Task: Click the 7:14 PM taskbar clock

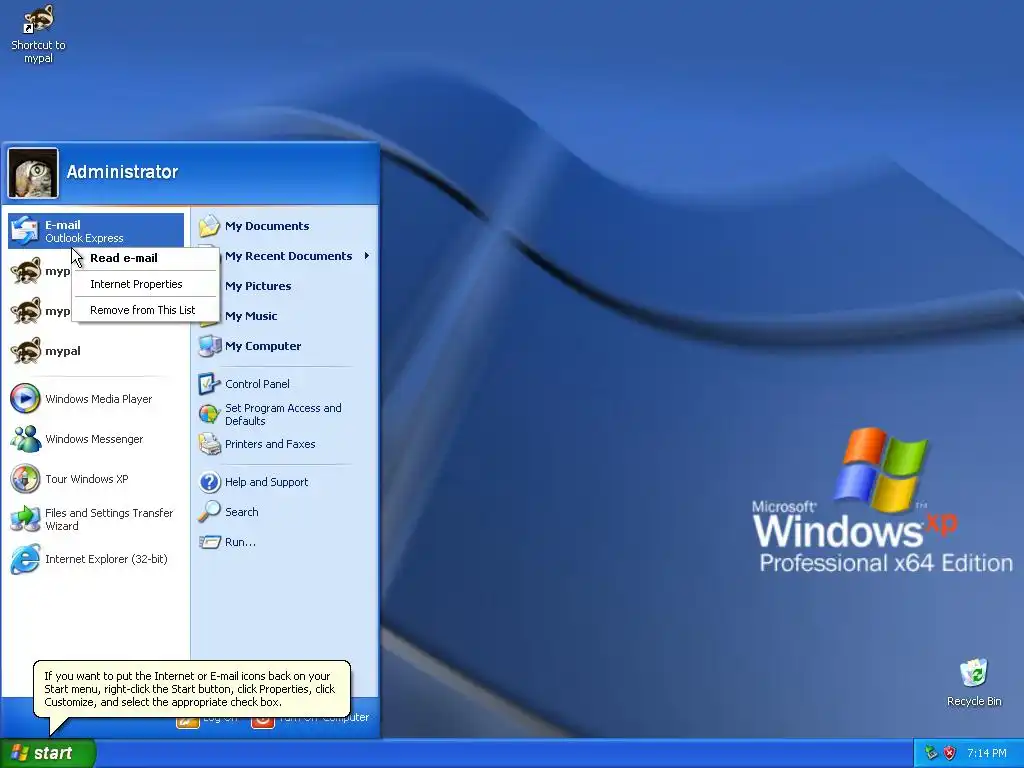Action: tap(987, 753)
